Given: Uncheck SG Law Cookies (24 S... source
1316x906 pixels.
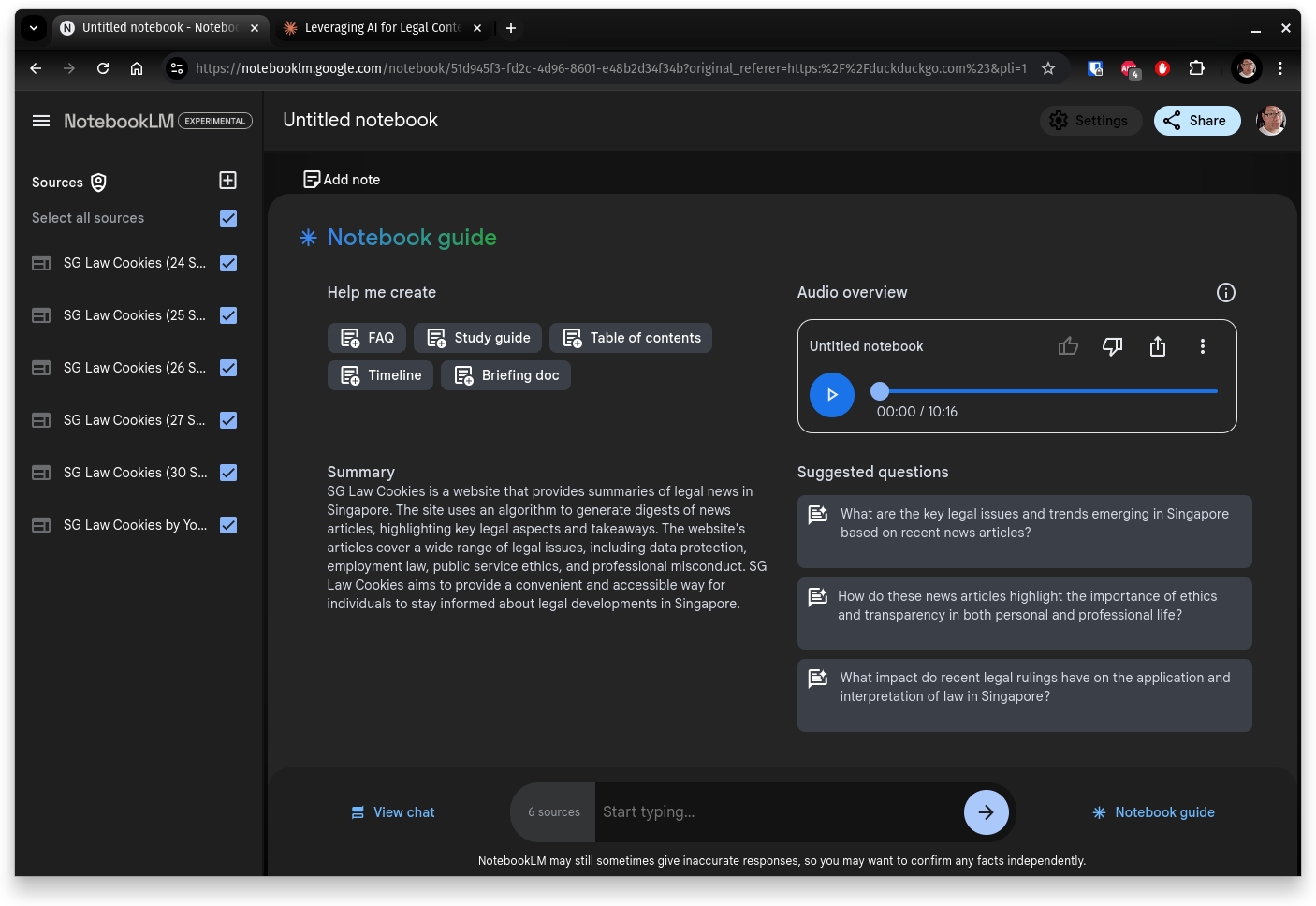Looking at the screenshot, I should pyautogui.click(x=228, y=263).
